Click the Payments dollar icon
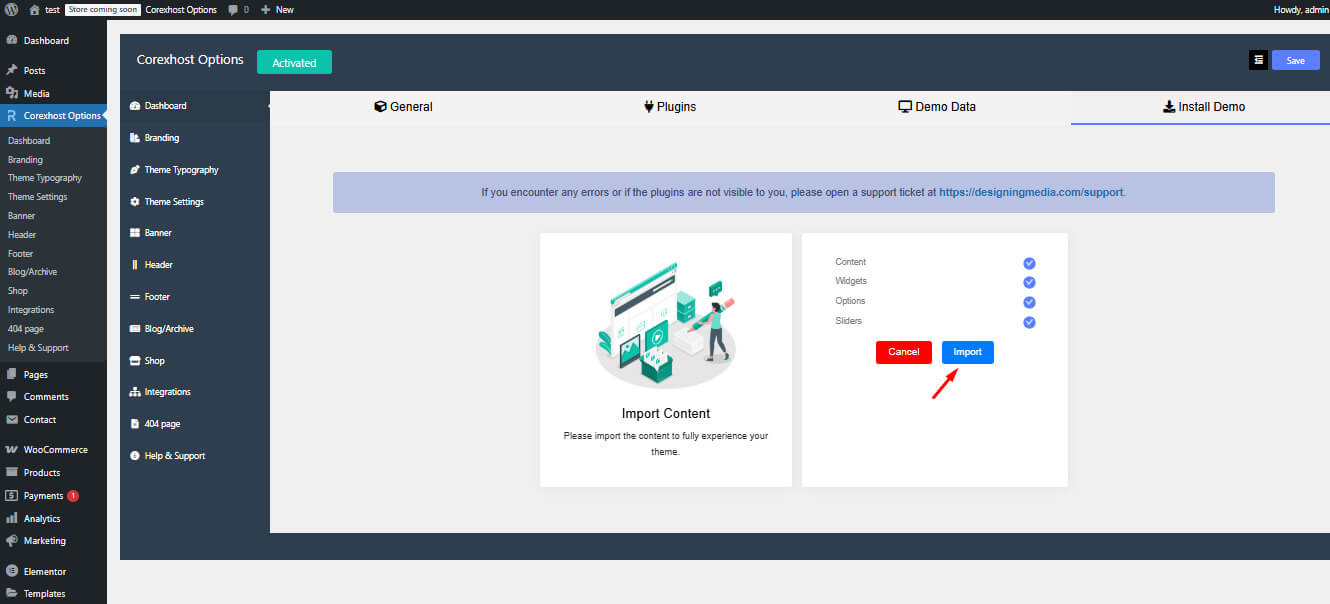Screen dimensions: 1330x604 12,495
